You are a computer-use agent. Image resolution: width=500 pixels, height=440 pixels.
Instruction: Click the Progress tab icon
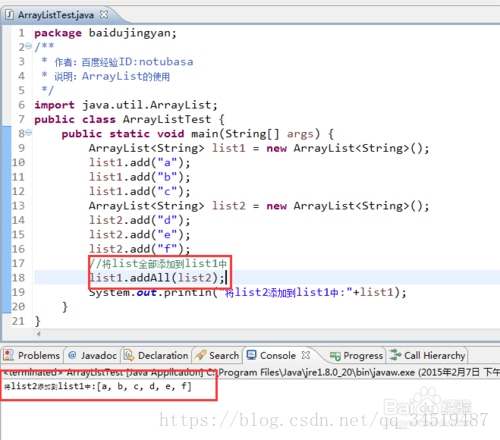(335, 356)
